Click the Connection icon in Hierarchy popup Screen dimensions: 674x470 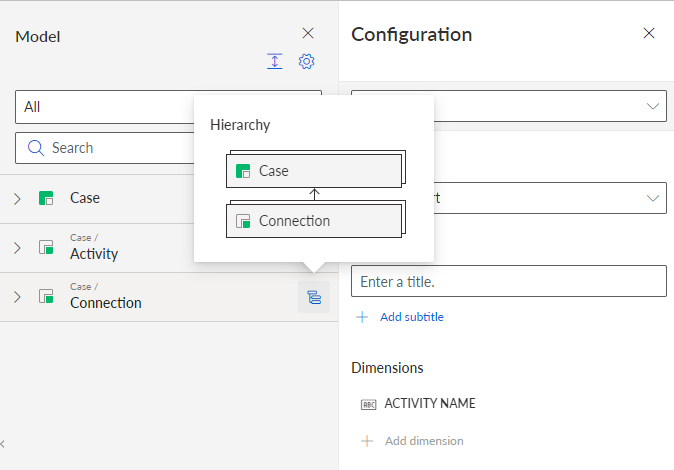[243, 221]
